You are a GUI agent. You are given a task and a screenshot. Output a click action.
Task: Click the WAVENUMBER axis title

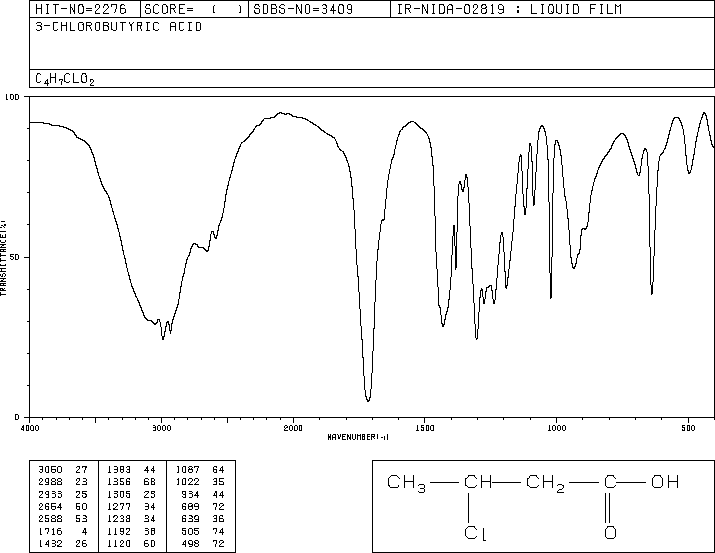358,437
